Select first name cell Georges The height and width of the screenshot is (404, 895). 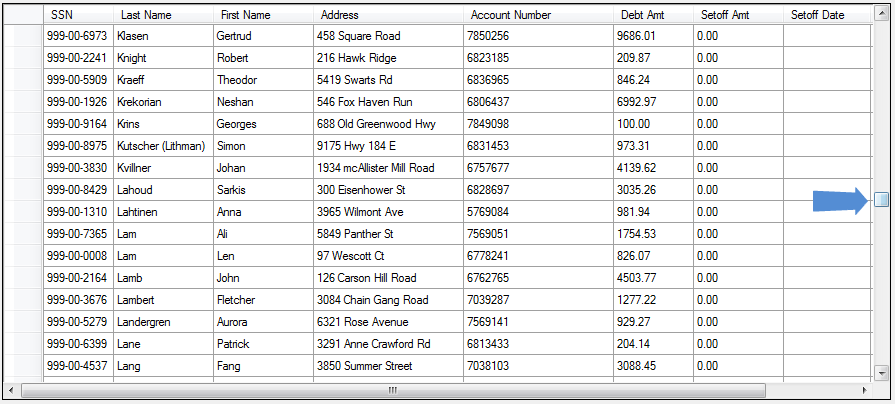click(x=263, y=124)
